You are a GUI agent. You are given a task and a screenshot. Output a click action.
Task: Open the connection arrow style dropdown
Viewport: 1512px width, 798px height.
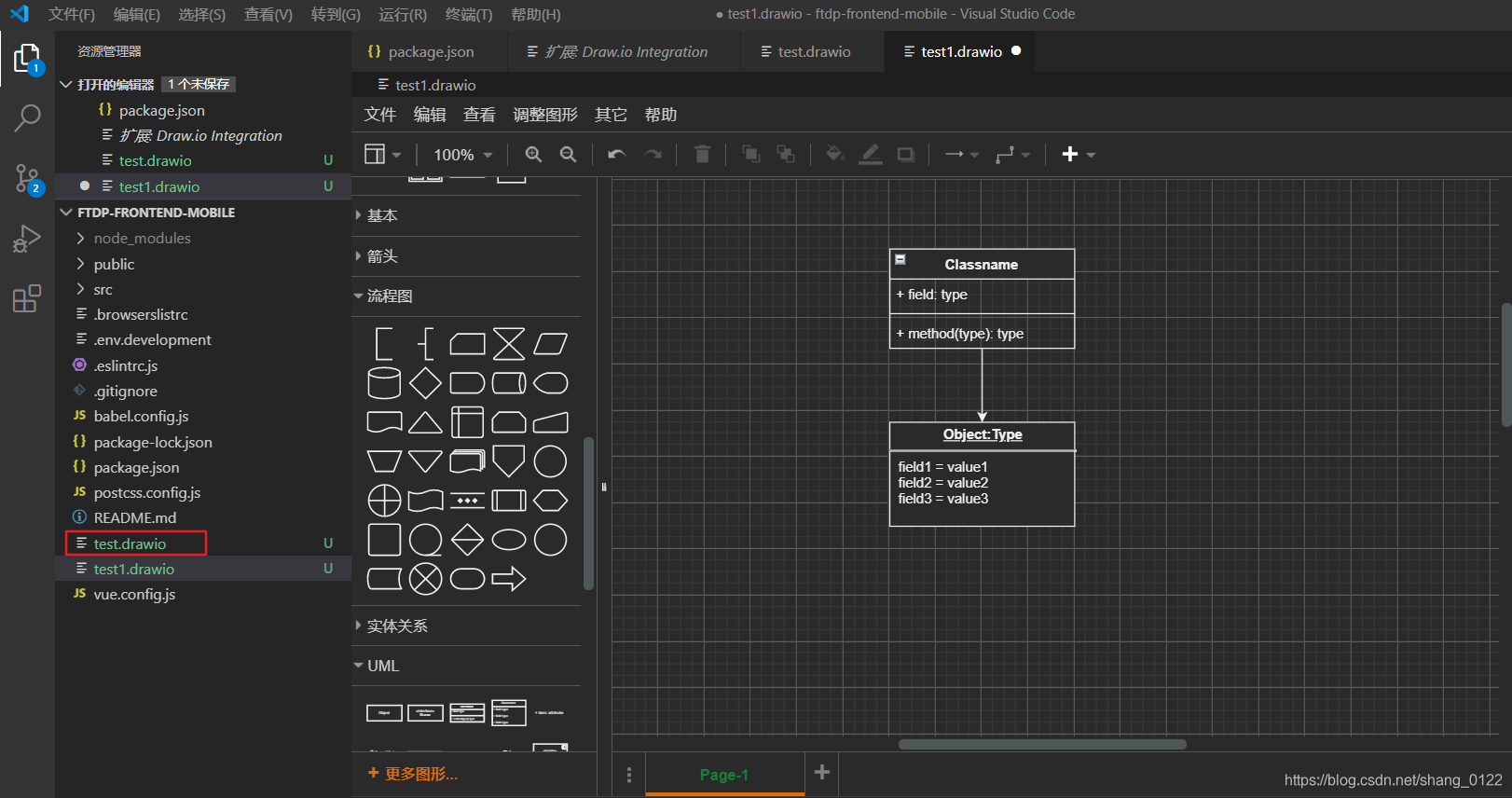pos(962,154)
